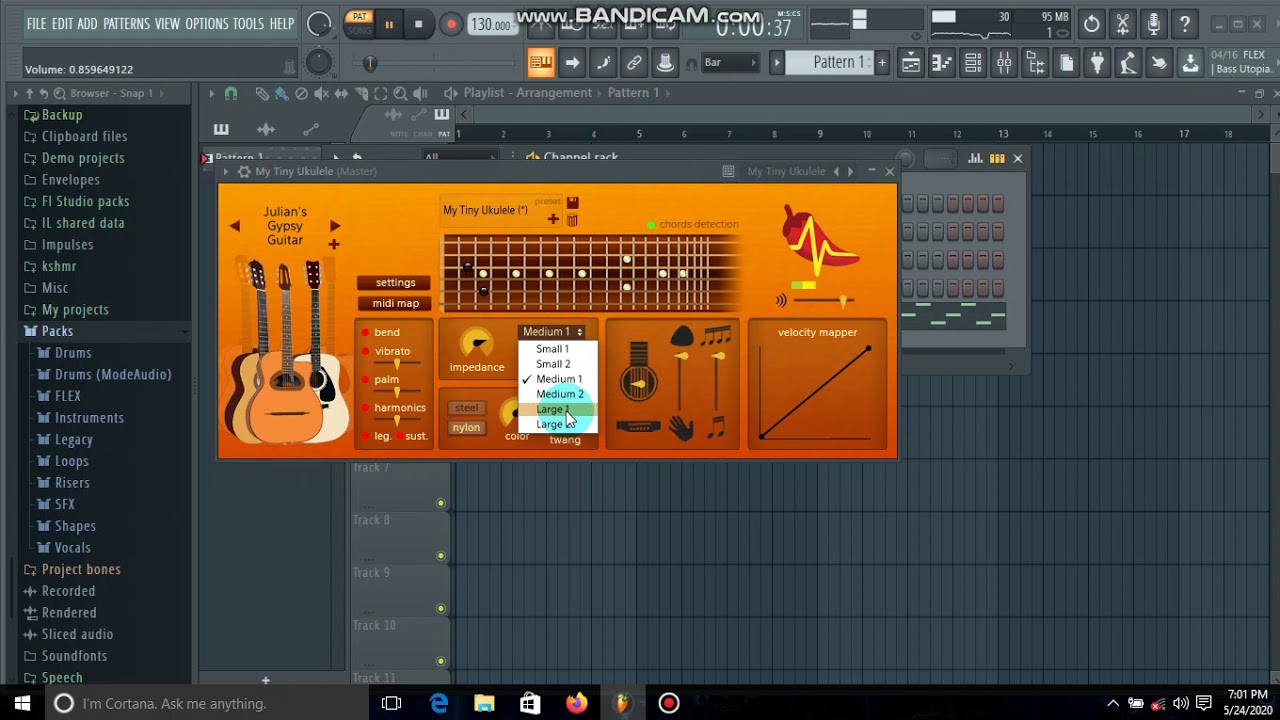
Task: Open the Bar snap dropdown
Action: click(730, 63)
